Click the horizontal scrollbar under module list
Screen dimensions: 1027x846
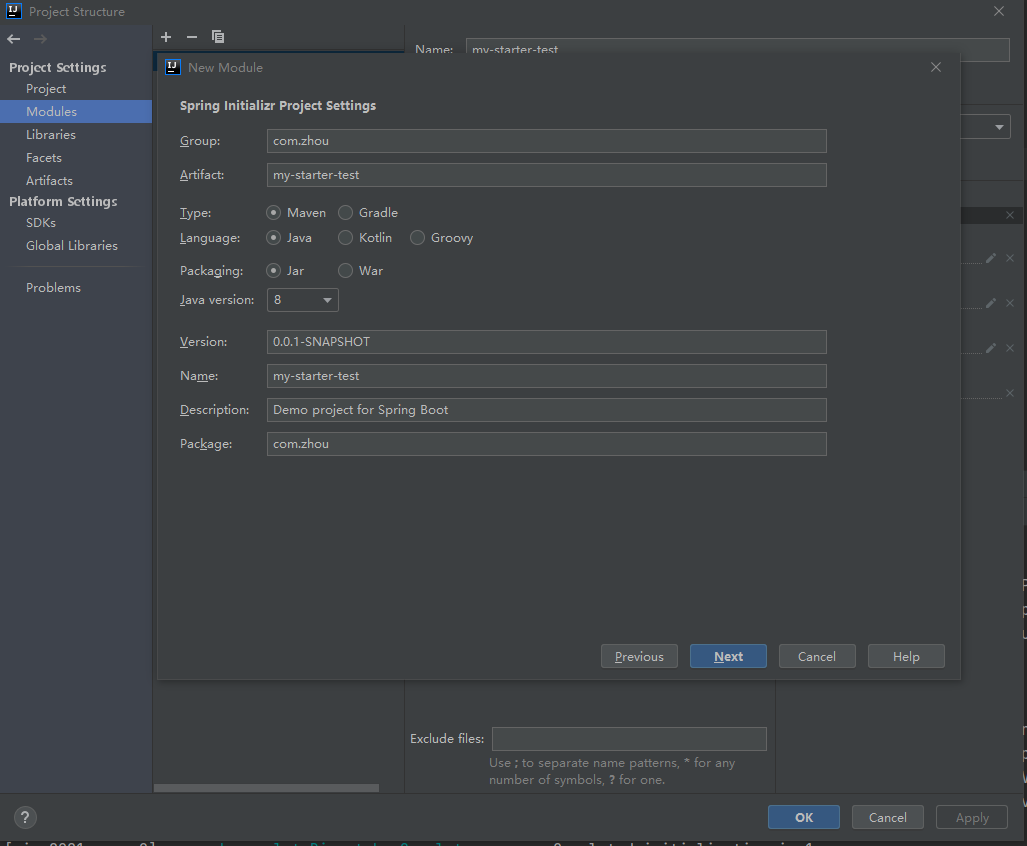coord(266,788)
